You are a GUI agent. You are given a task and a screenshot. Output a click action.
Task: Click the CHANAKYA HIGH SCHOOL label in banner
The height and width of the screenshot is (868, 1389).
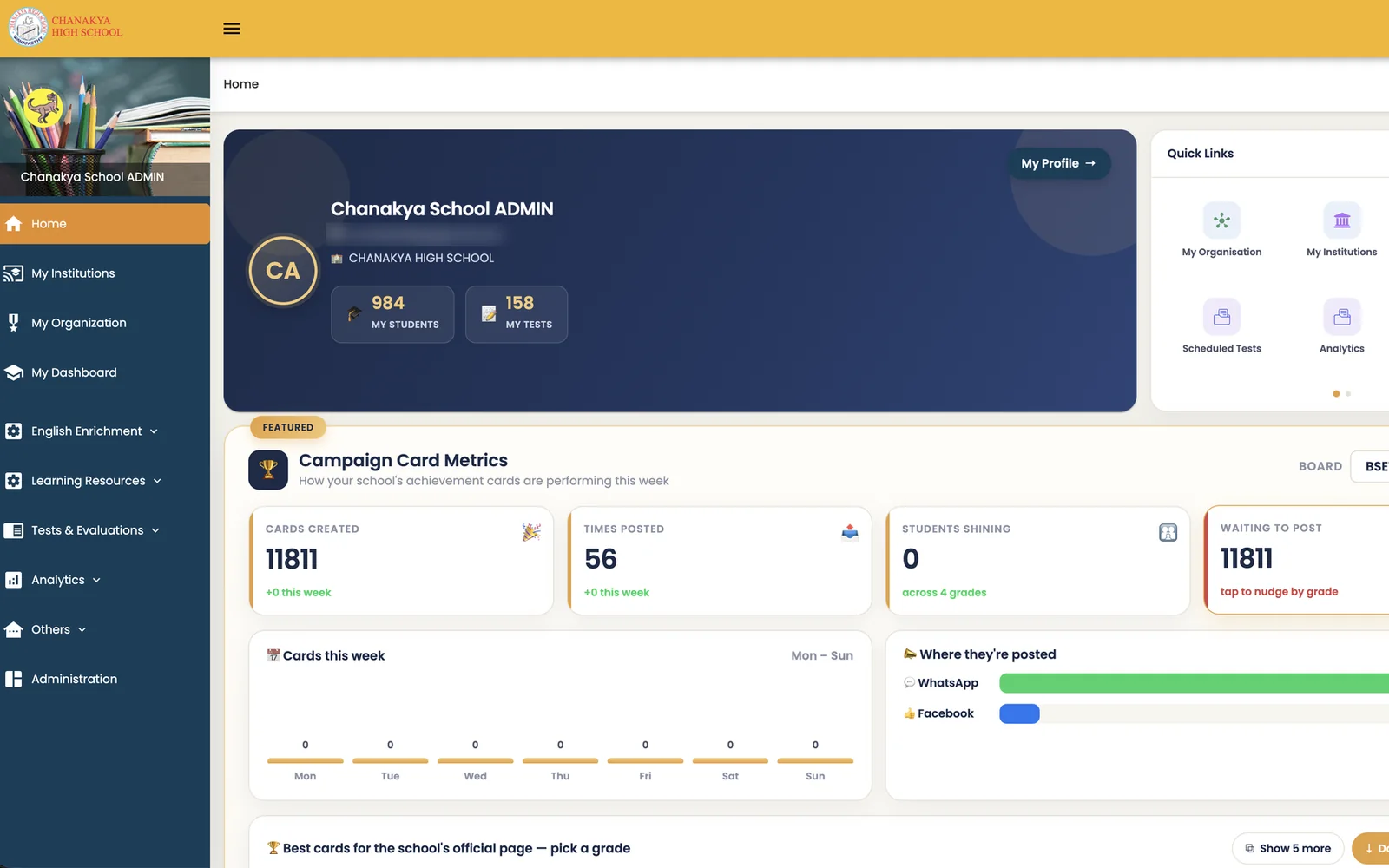click(421, 259)
